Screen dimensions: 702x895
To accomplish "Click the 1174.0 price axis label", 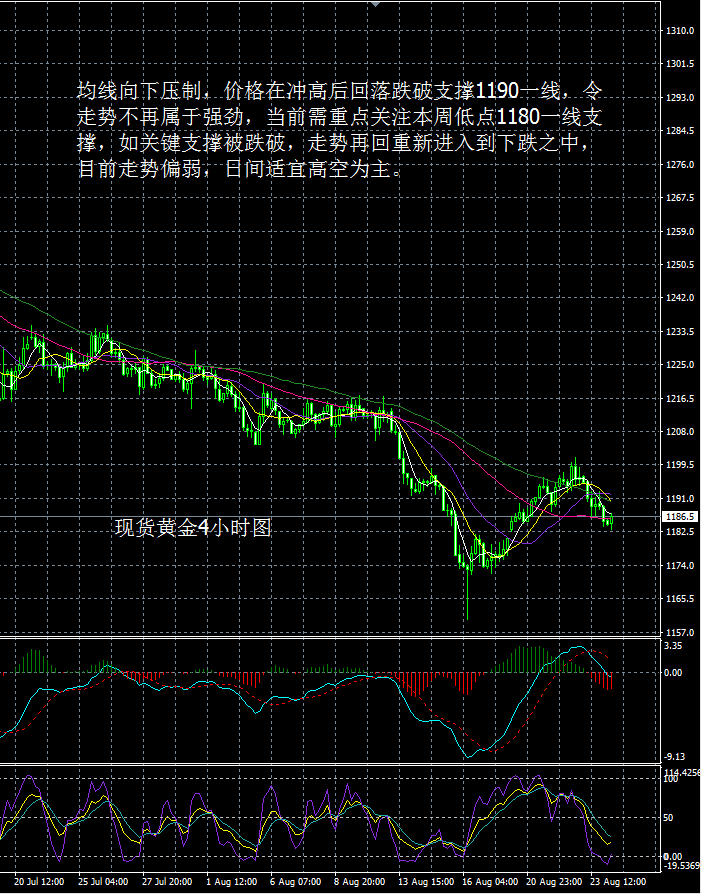I will click(x=680, y=565).
